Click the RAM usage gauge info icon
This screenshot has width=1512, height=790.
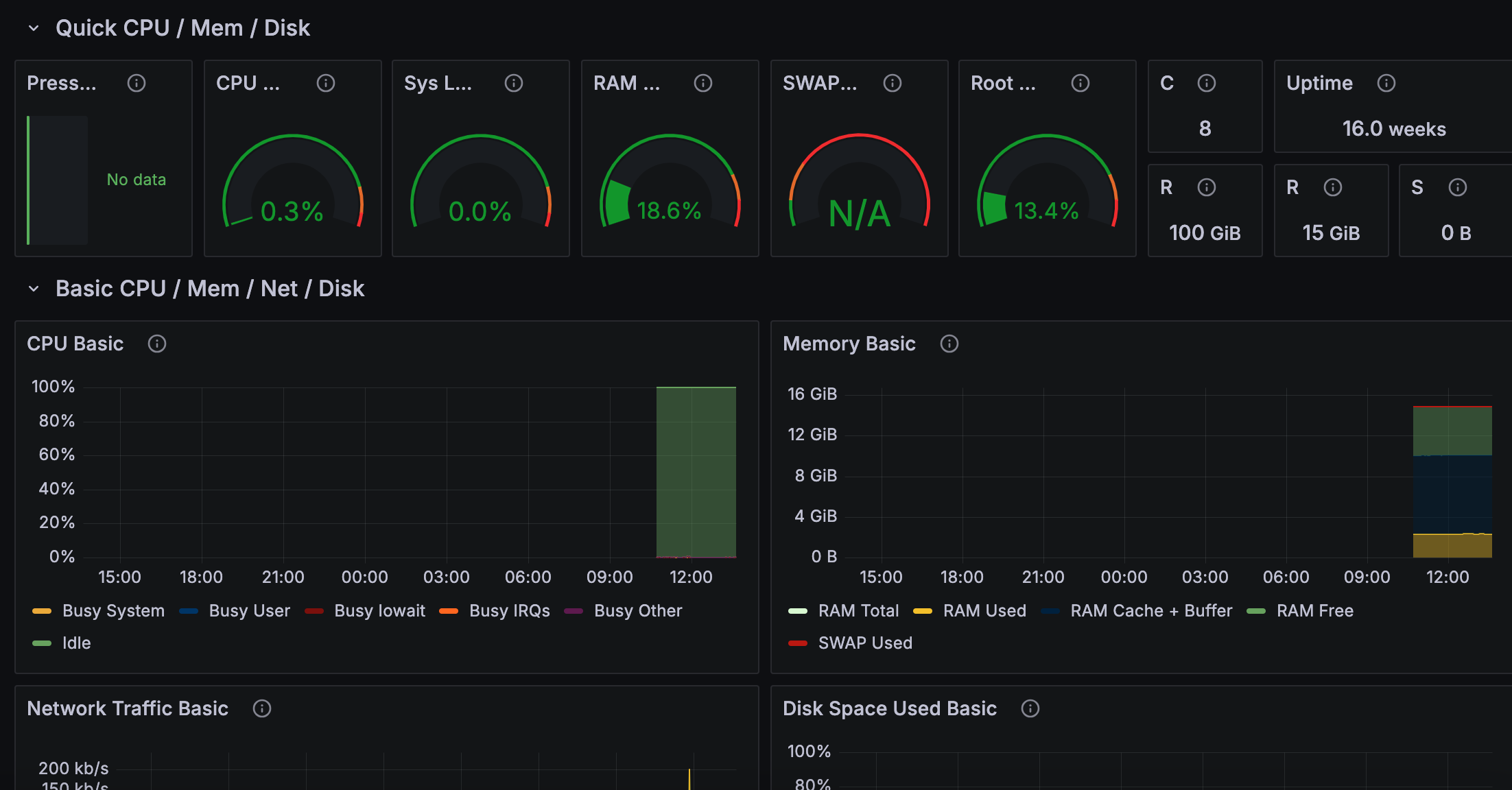coord(703,83)
